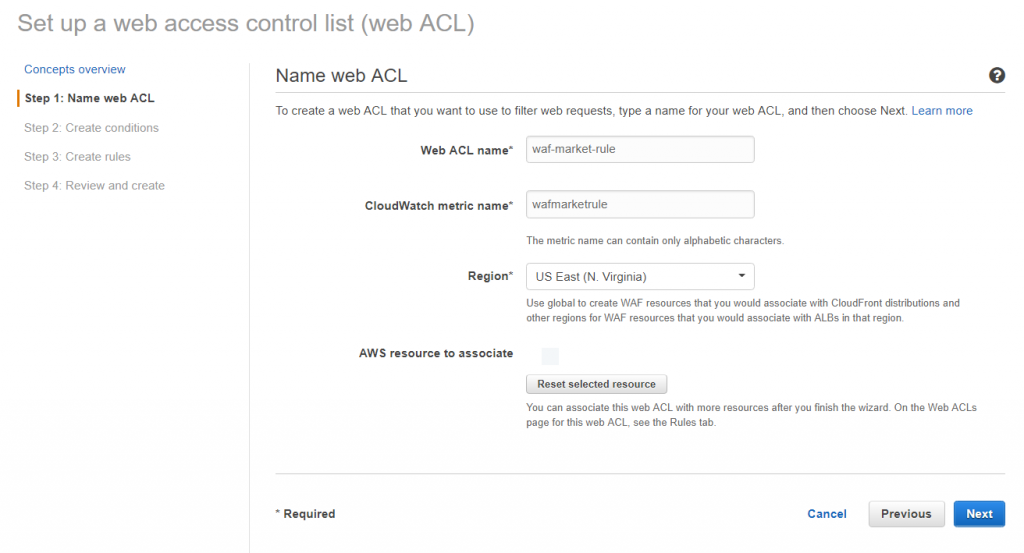Follow the Learn more link

tap(942, 111)
